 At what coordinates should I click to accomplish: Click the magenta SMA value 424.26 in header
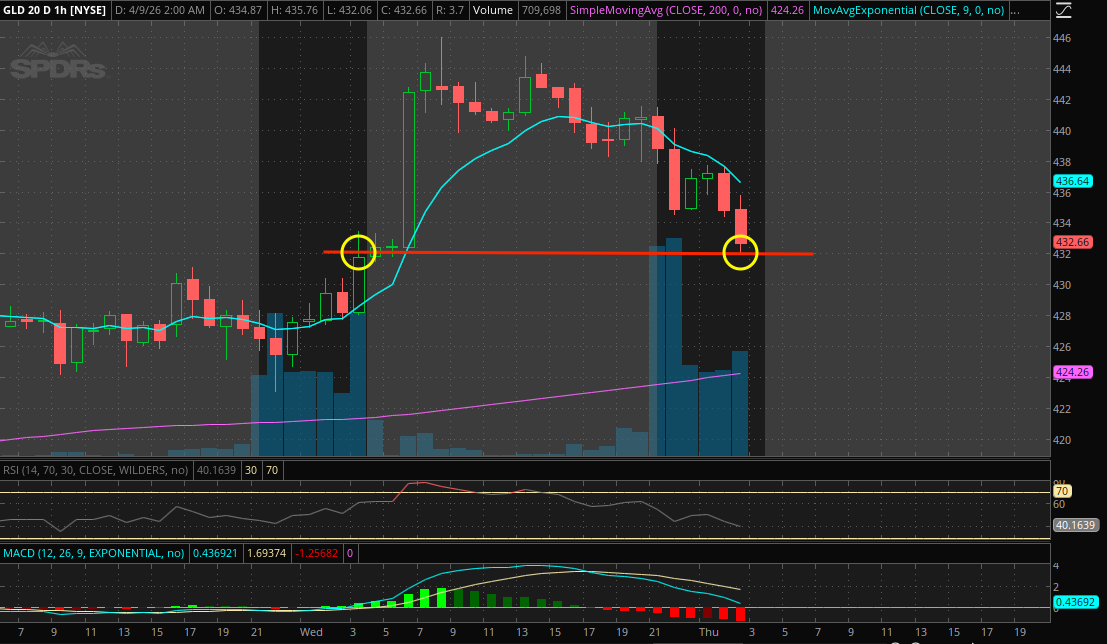(787, 10)
